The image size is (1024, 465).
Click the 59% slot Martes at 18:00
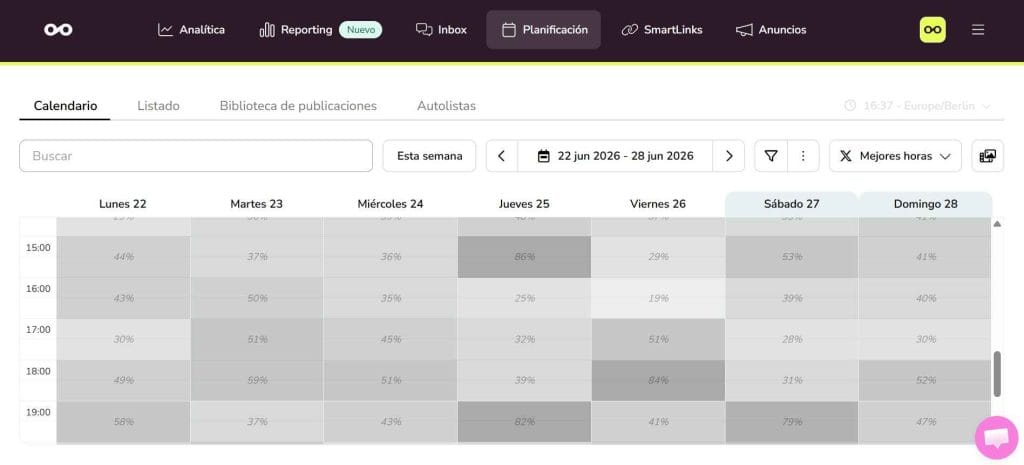pyautogui.click(x=257, y=380)
